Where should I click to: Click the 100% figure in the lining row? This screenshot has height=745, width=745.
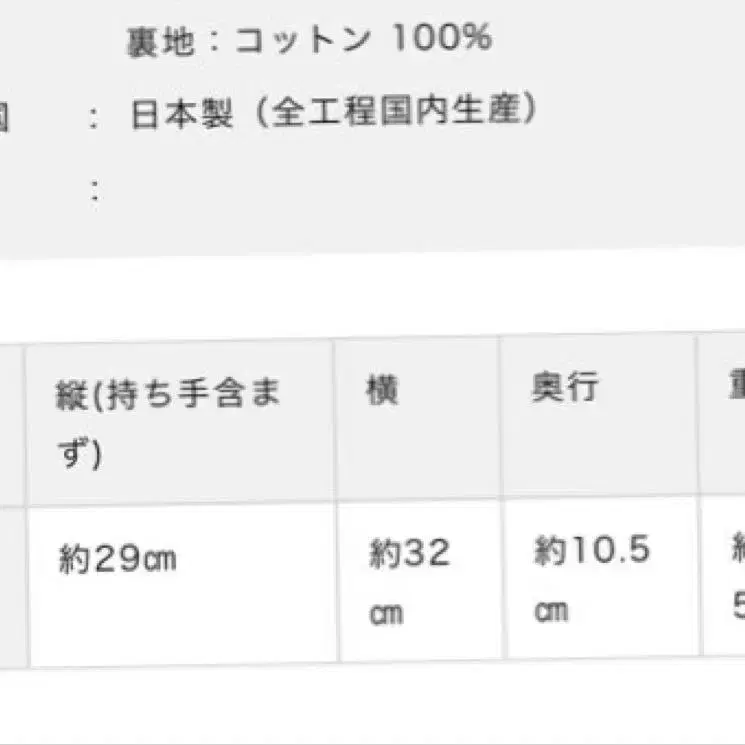[442, 39]
